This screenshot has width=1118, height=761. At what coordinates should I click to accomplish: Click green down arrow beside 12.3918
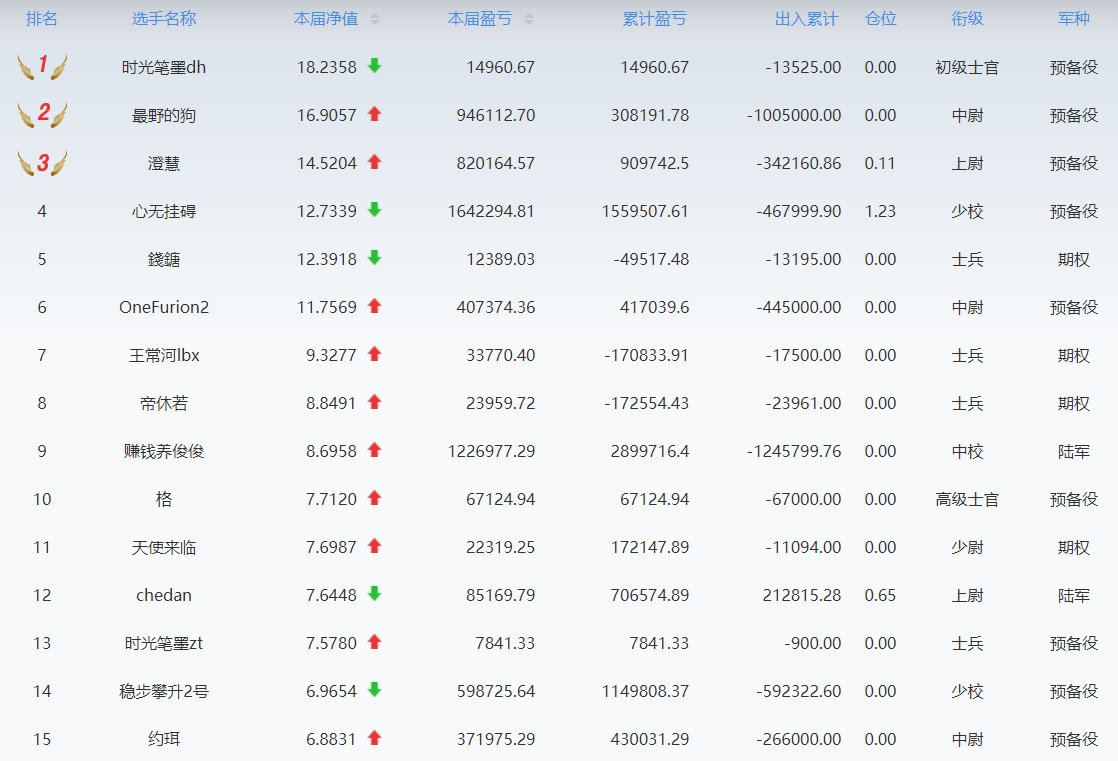(x=374, y=257)
